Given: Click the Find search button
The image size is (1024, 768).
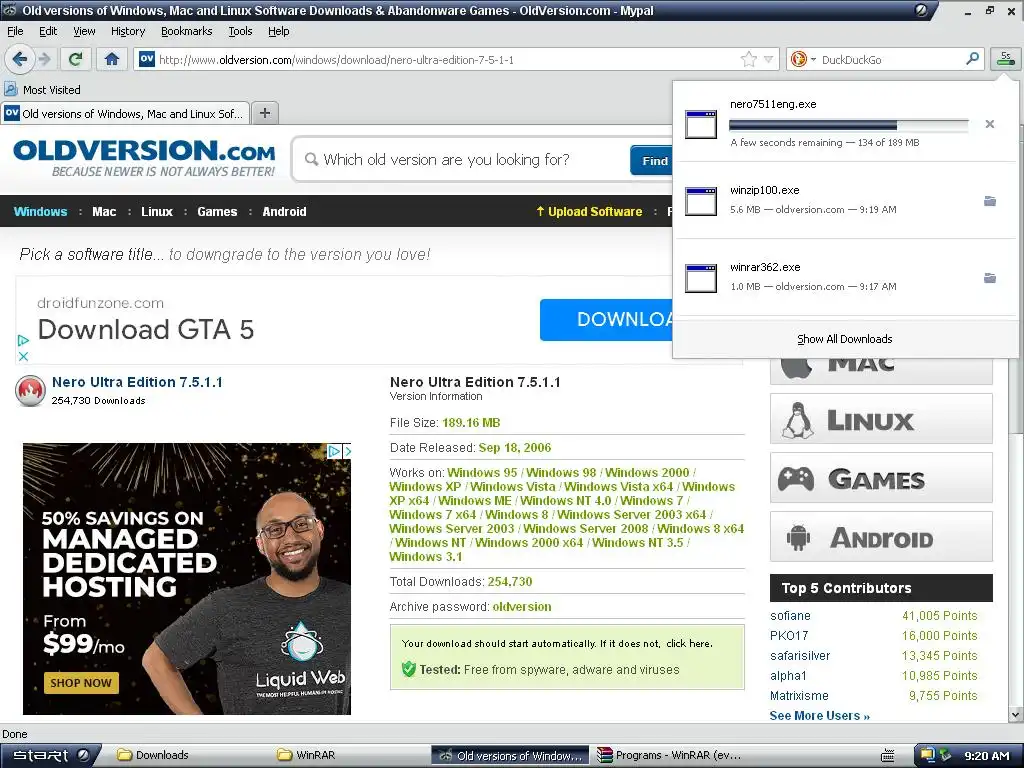Looking at the screenshot, I should coord(654,161).
